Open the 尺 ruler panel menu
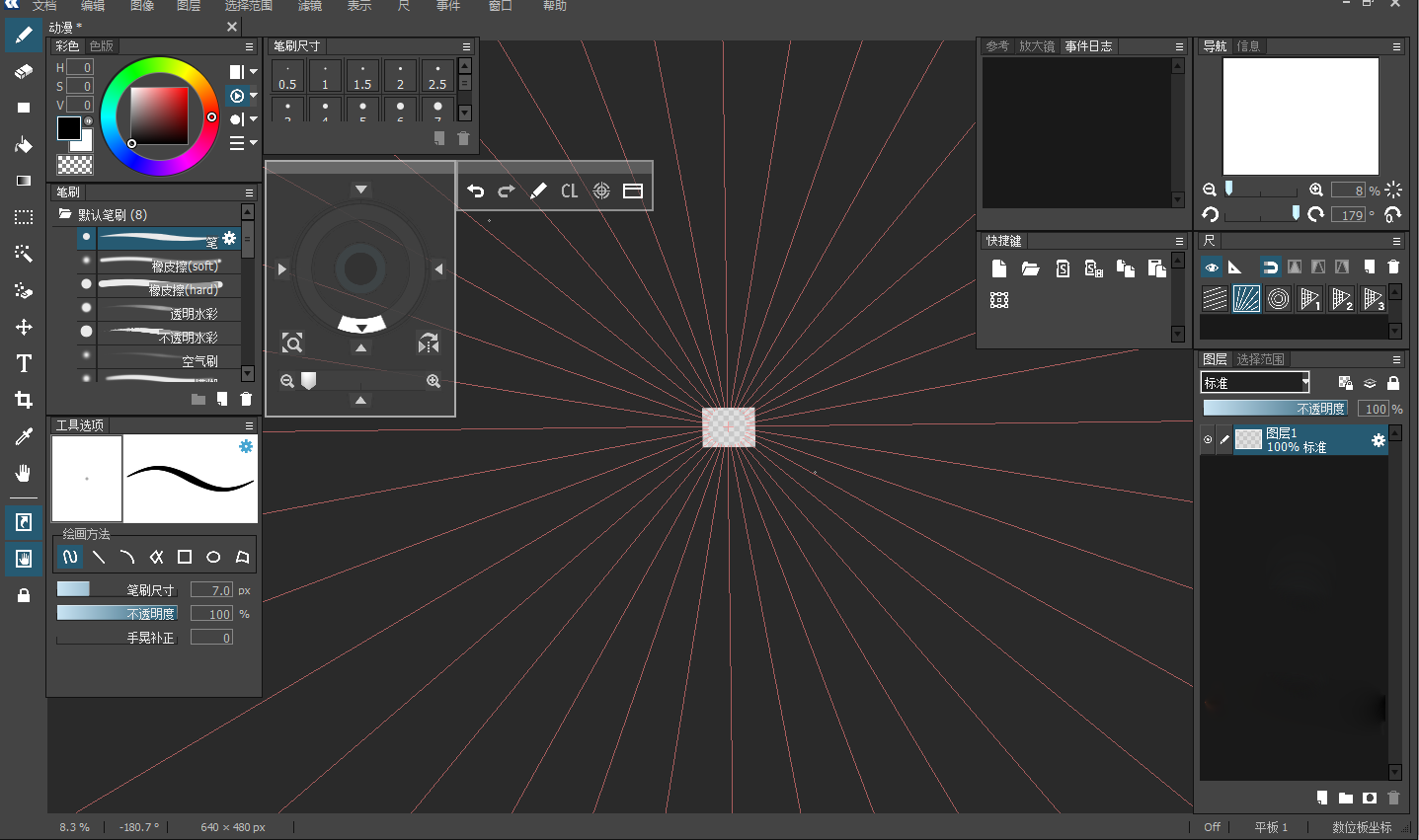 click(1396, 241)
